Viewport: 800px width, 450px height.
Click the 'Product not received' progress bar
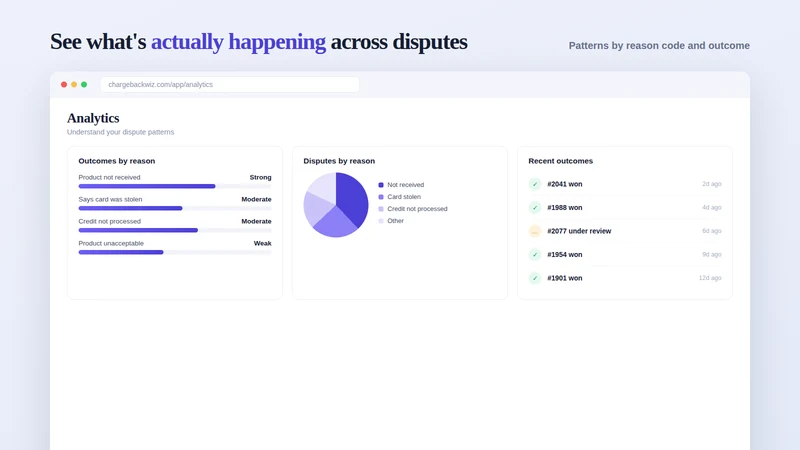coord(175,186)
